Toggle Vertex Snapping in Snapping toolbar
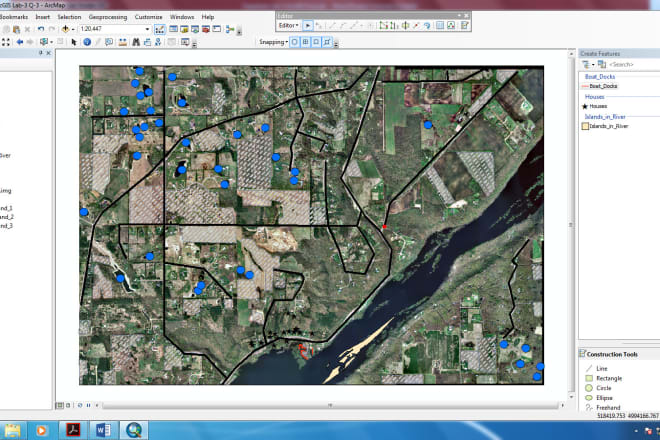The image size is (660, 440). (x=316, y=42)
